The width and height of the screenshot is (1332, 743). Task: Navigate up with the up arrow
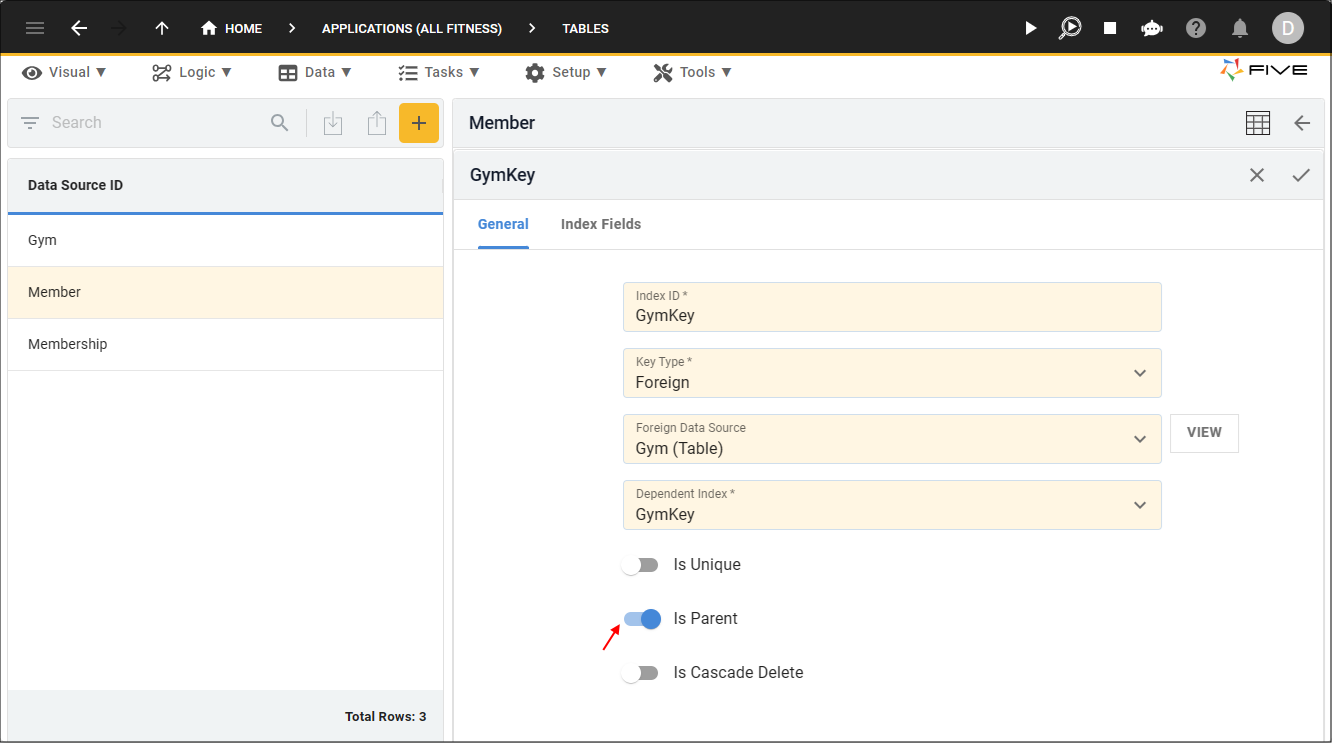[x=162, y=28]
